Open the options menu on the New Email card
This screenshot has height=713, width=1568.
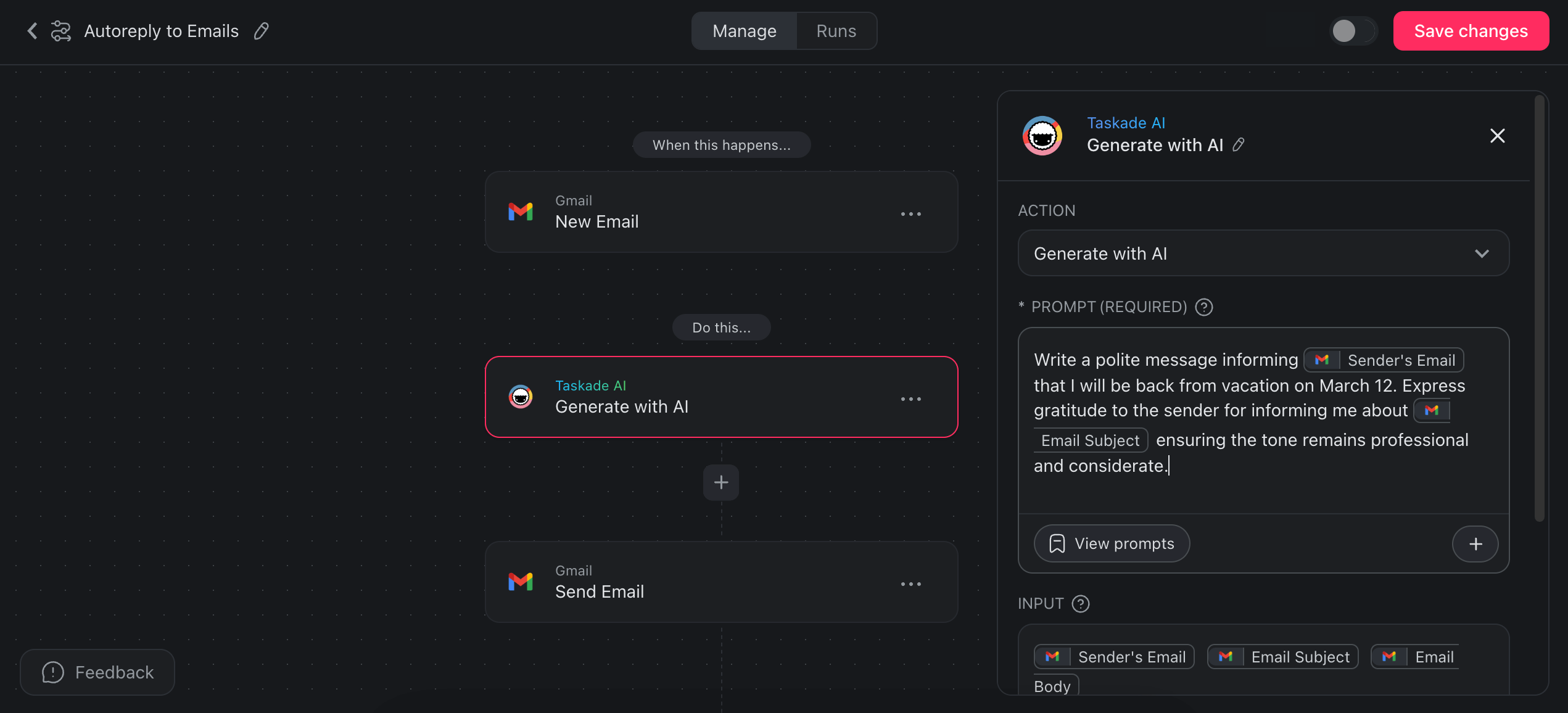coord(911,213)
